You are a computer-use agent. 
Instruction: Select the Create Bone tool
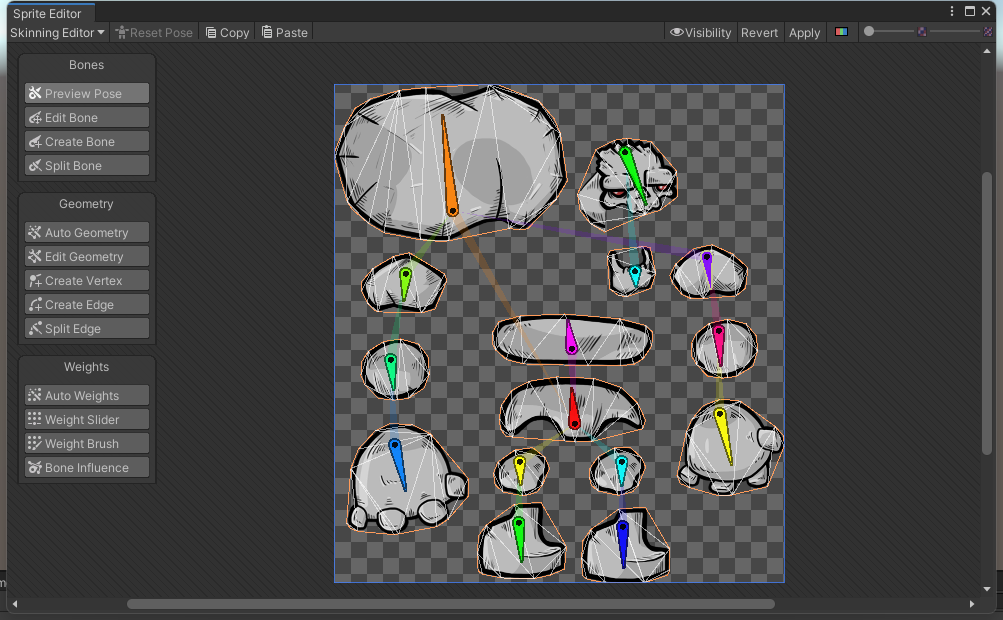pos(86,141)
